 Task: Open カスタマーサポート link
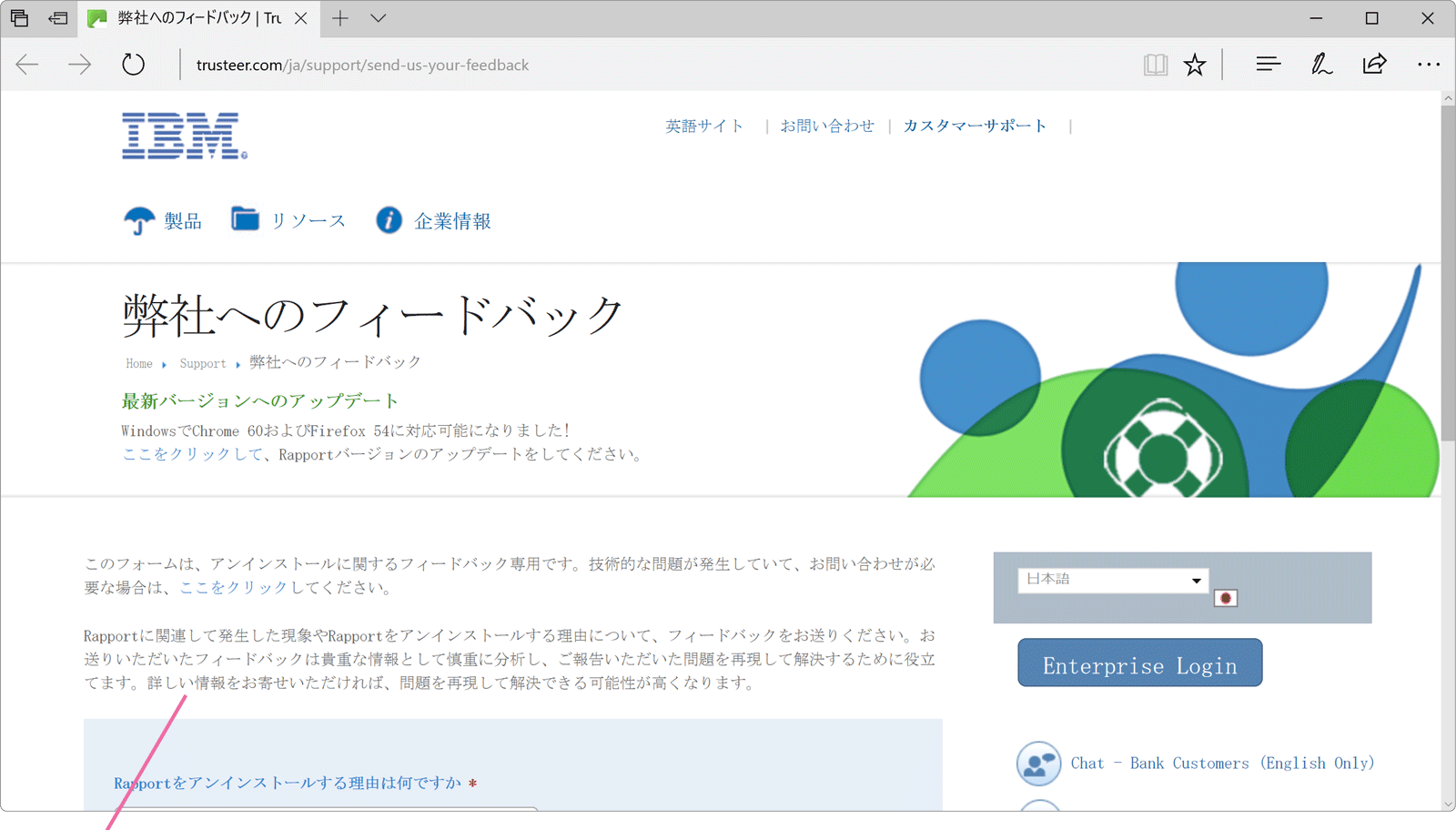pyautogui.click(x=975, y=126)
